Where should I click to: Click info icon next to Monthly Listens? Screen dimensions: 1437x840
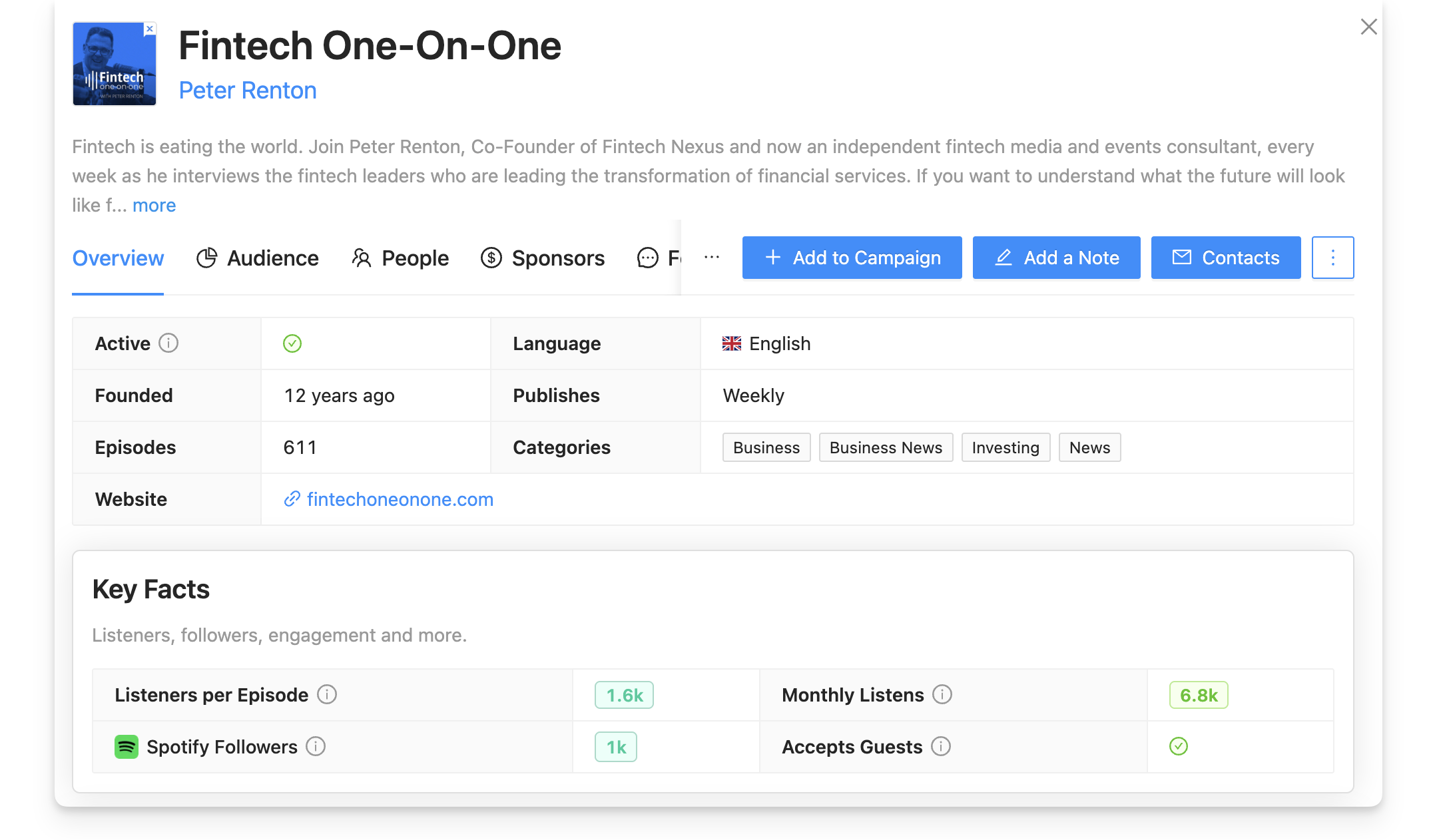[x=942, y=695]
